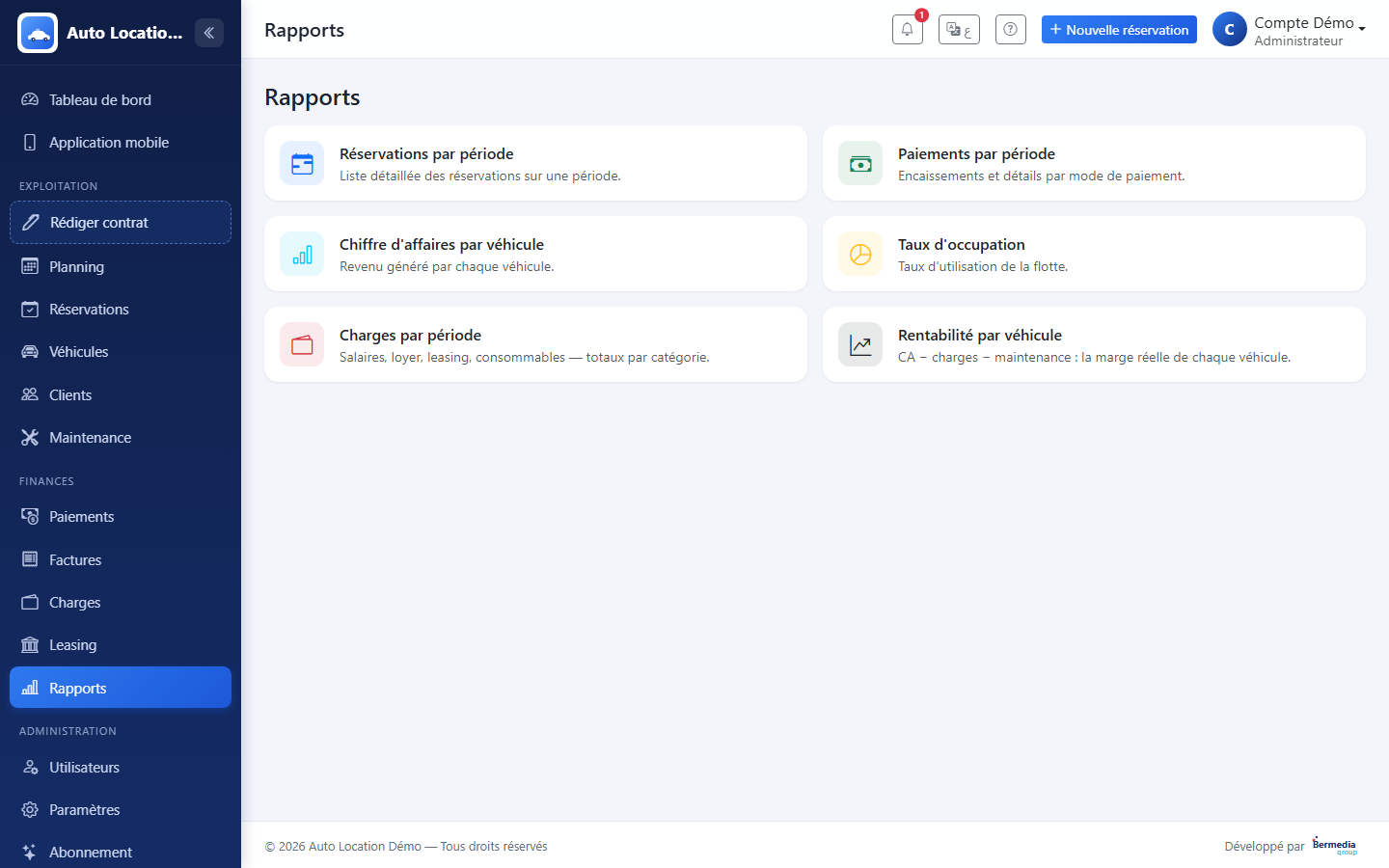Click 'Liste détaillée des réservations sur une période.' text
This screenshot has height=868, width=1389.
click(480, 176)
